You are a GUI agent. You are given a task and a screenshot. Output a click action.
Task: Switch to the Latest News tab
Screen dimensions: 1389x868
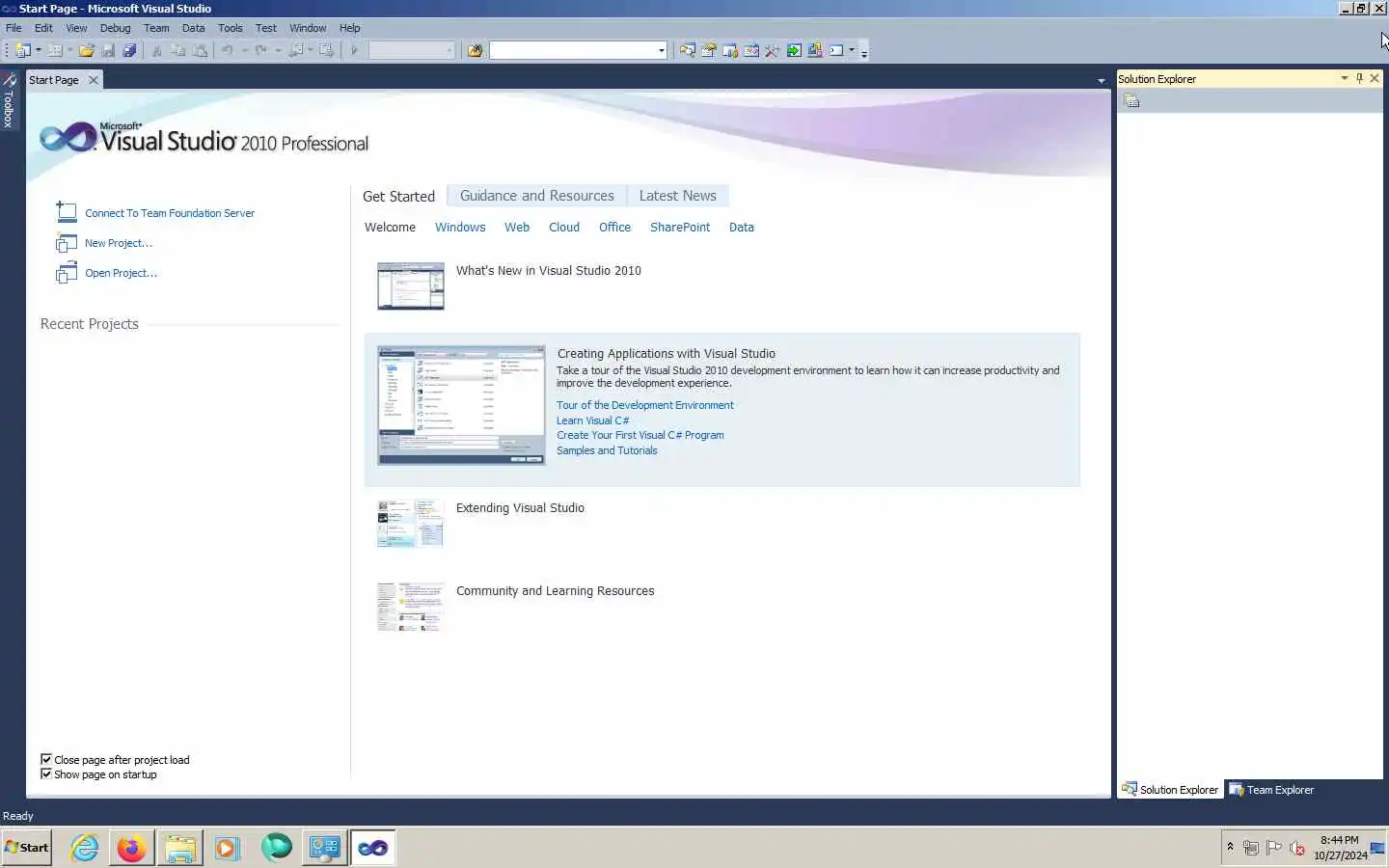click(x=677, y=196)
